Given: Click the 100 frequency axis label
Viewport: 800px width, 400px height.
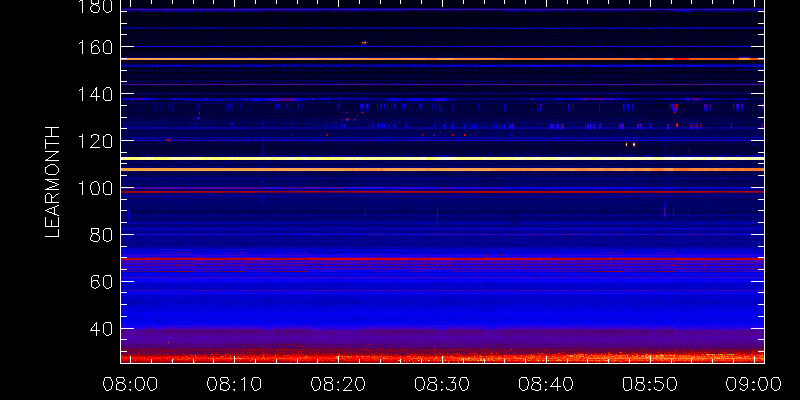Looking at the screenshot, I should pyautogui.click(x=94, y=188).
